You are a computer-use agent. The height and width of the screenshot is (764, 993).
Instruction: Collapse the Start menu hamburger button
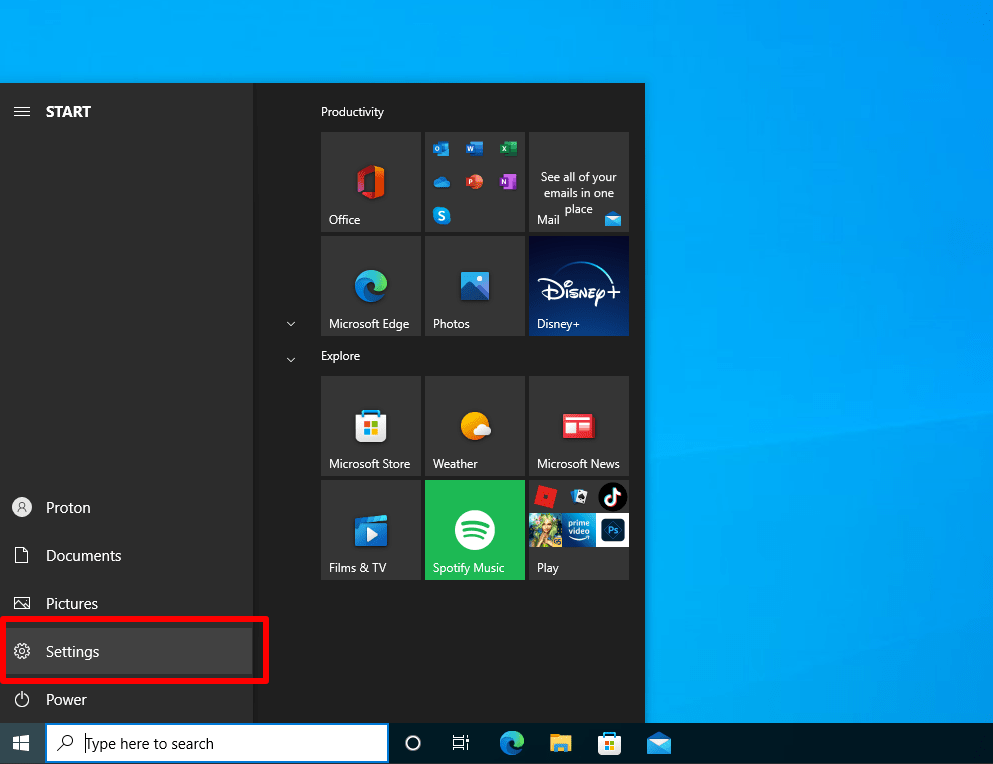pos(22,111)
